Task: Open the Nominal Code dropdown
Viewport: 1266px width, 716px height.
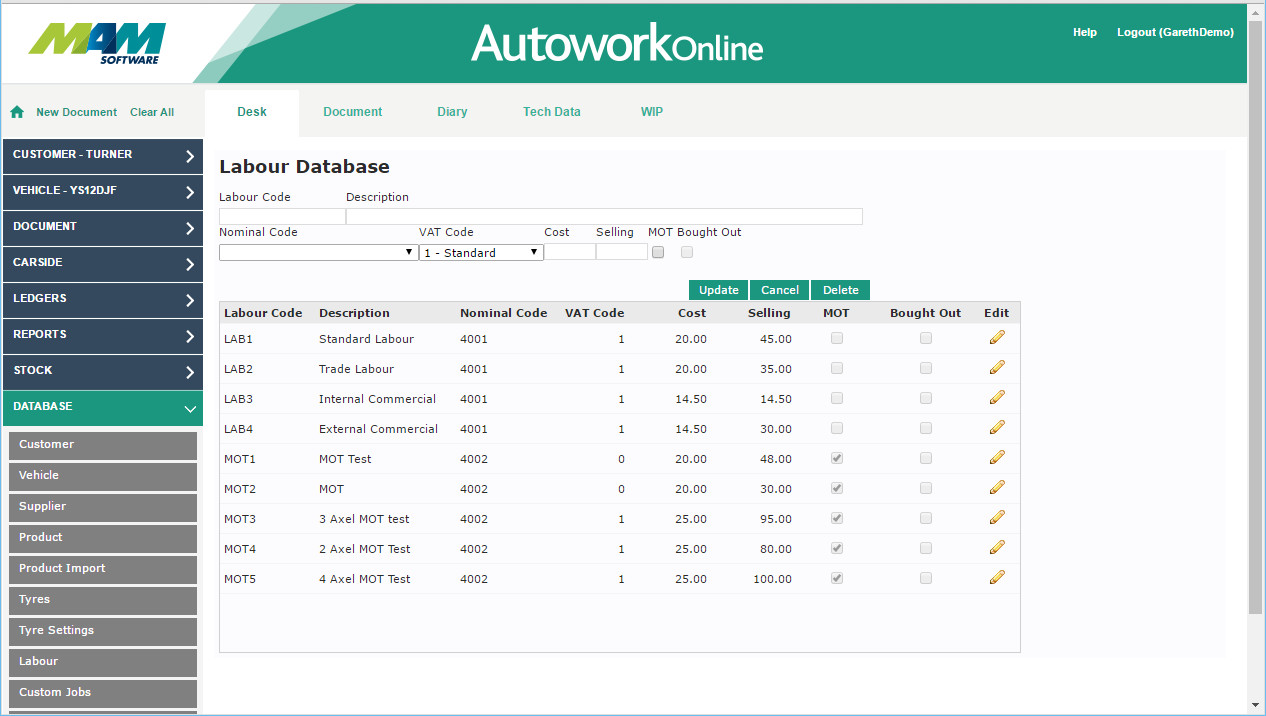Action: pos(318,253)
